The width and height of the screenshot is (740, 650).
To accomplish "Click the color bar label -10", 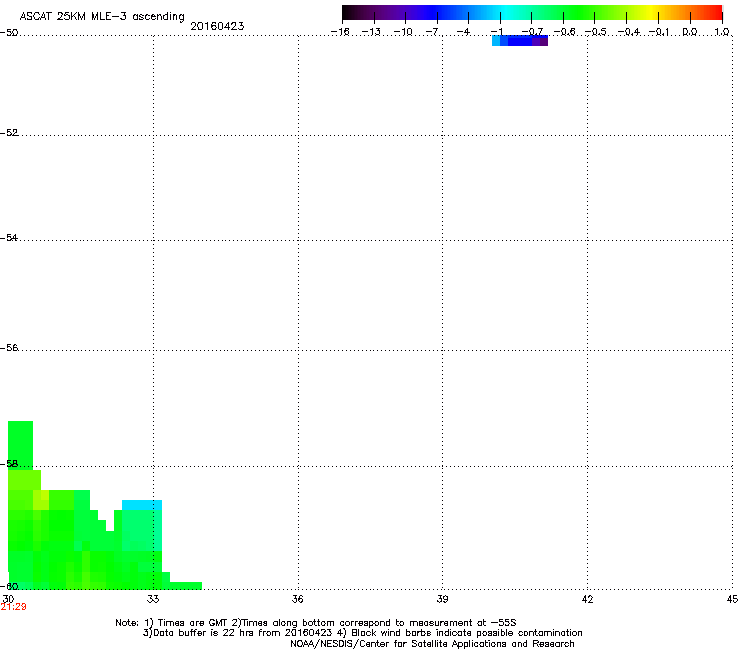I will tap(403, 32).
